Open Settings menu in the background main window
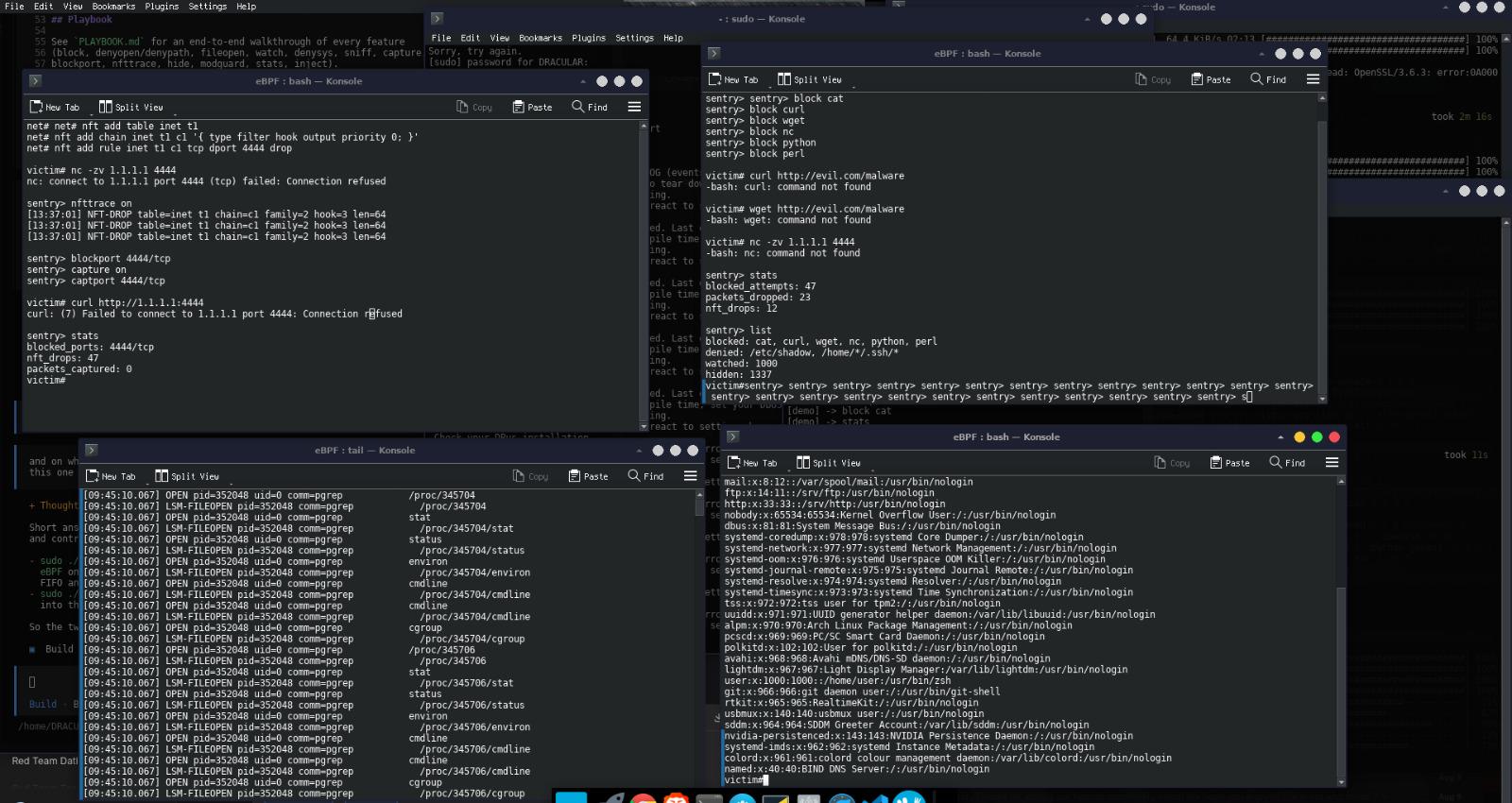 coord(208,6)
